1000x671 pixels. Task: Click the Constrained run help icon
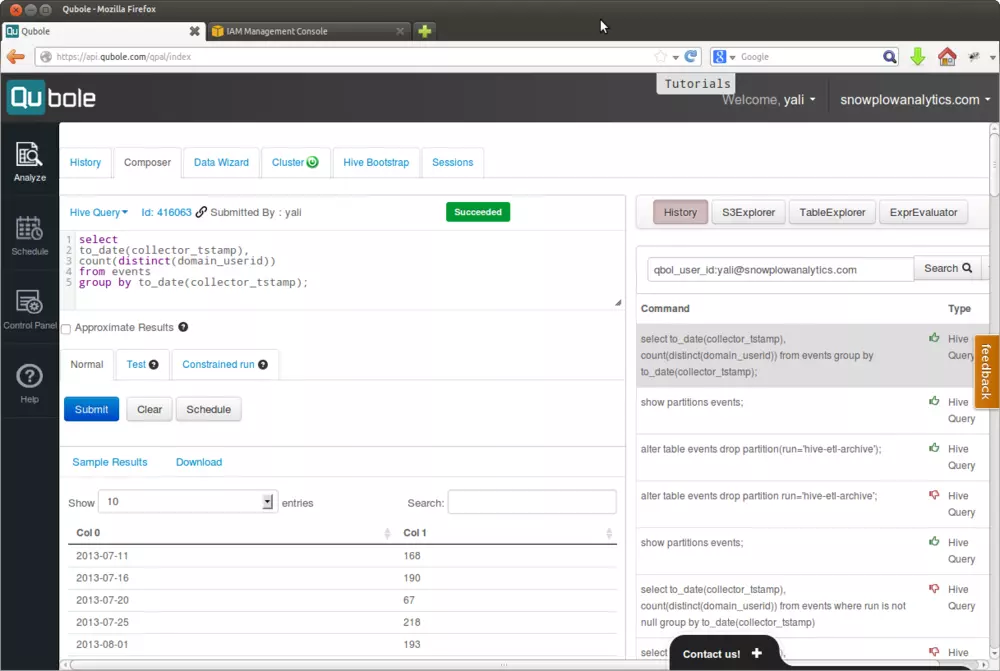pyautogui.click(x=263, y=364)
